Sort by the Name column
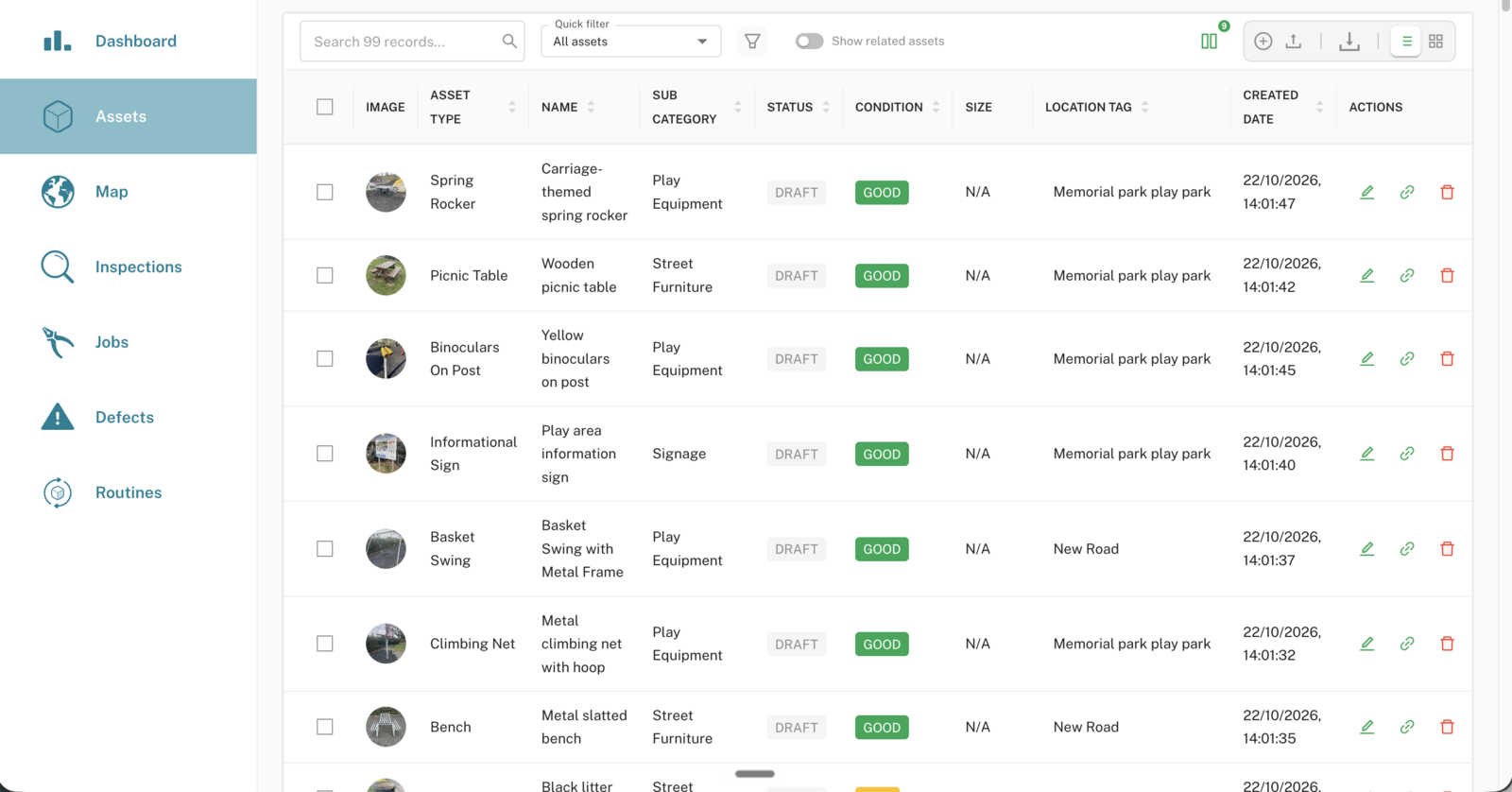1512x792 pixels. pyautogui.click(x=591, y=107)
